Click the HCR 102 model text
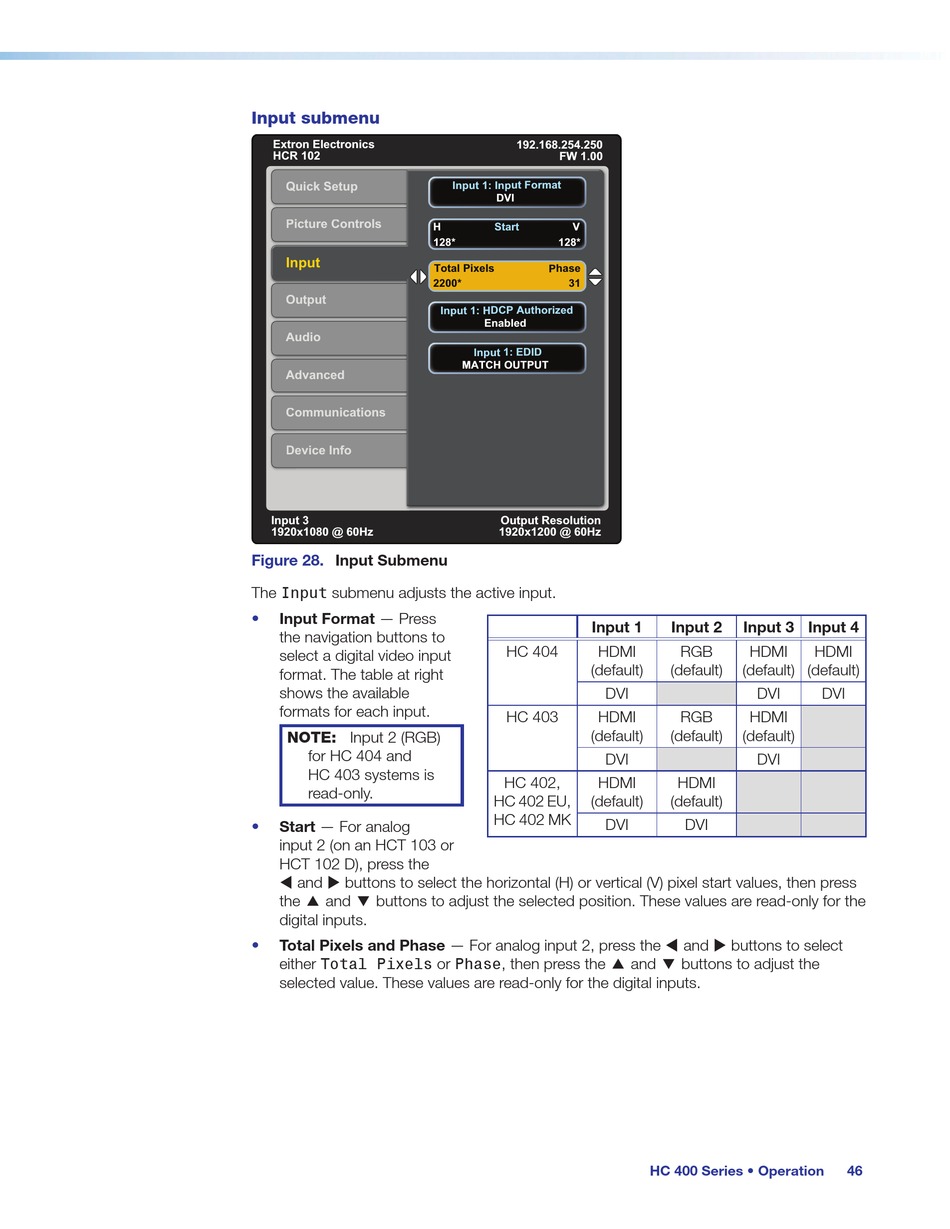This screenshot has height=1229, width=950. [296, 157]
